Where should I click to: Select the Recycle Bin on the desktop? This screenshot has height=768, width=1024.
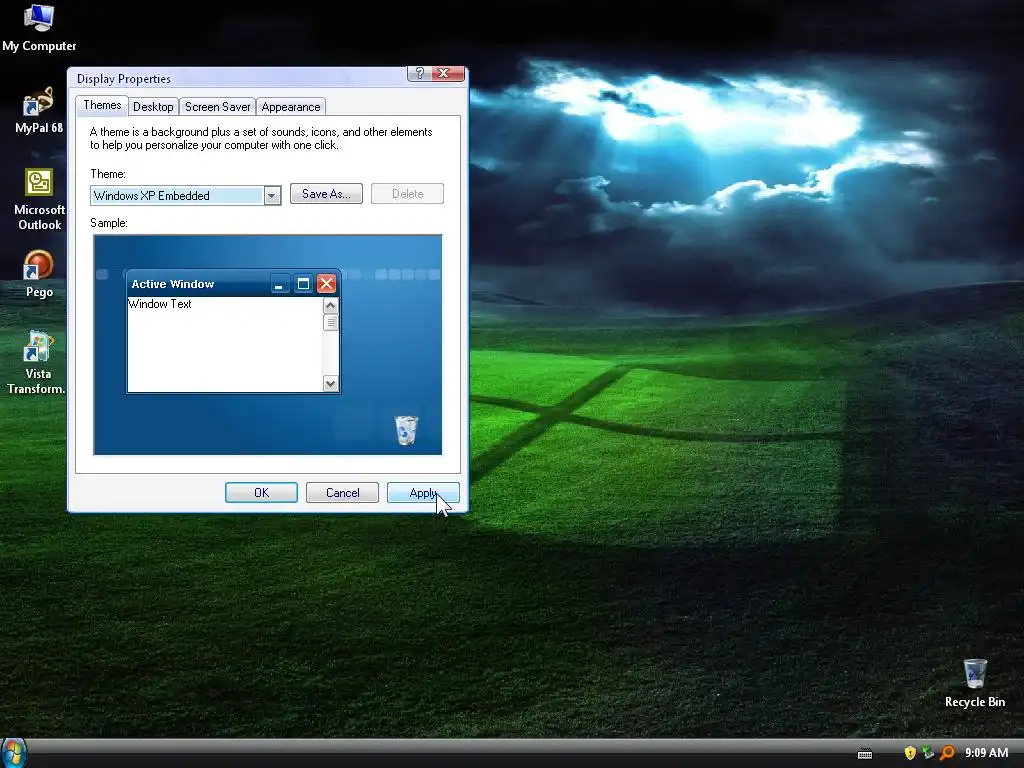(974, 683)
